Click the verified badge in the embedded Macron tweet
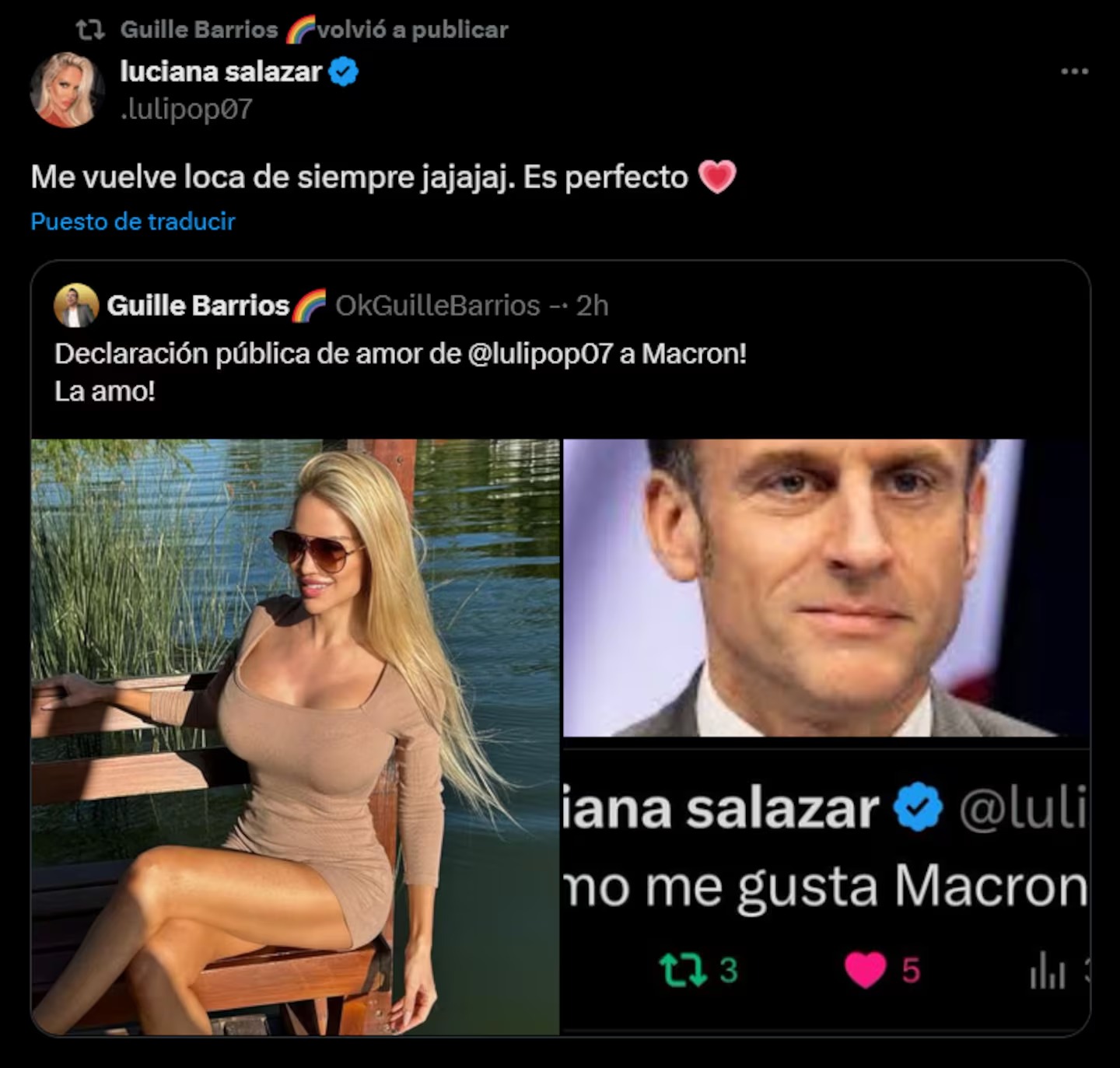The height and width of the screenshot is (1068, 1120). pos(918,808)
